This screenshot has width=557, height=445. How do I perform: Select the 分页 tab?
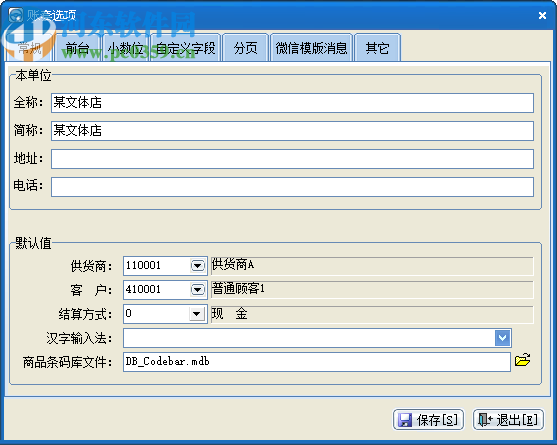245,48
